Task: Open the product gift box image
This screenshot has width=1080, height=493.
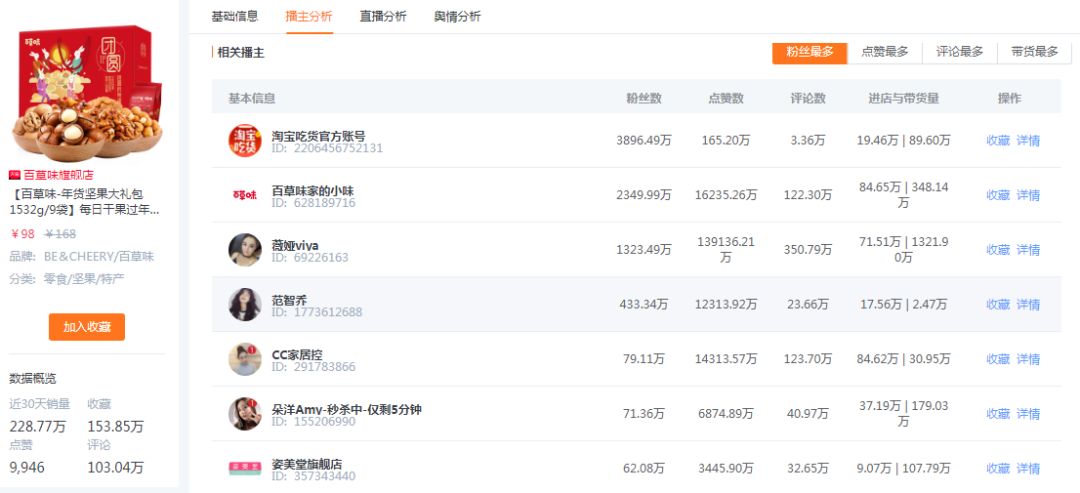Action: tap(87, 93)
